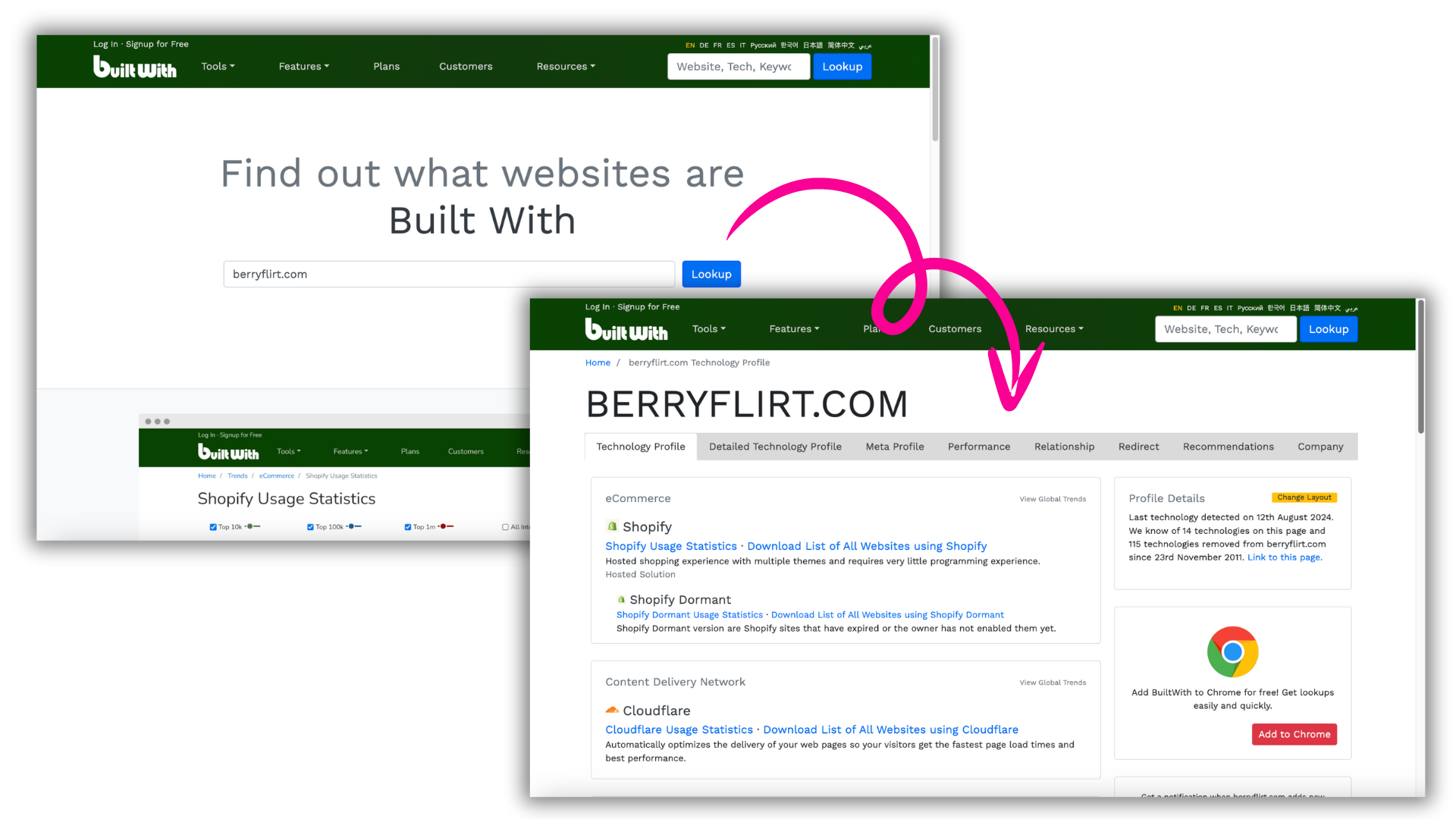
Task: Open the Company tab
Action: point(1320,446)
